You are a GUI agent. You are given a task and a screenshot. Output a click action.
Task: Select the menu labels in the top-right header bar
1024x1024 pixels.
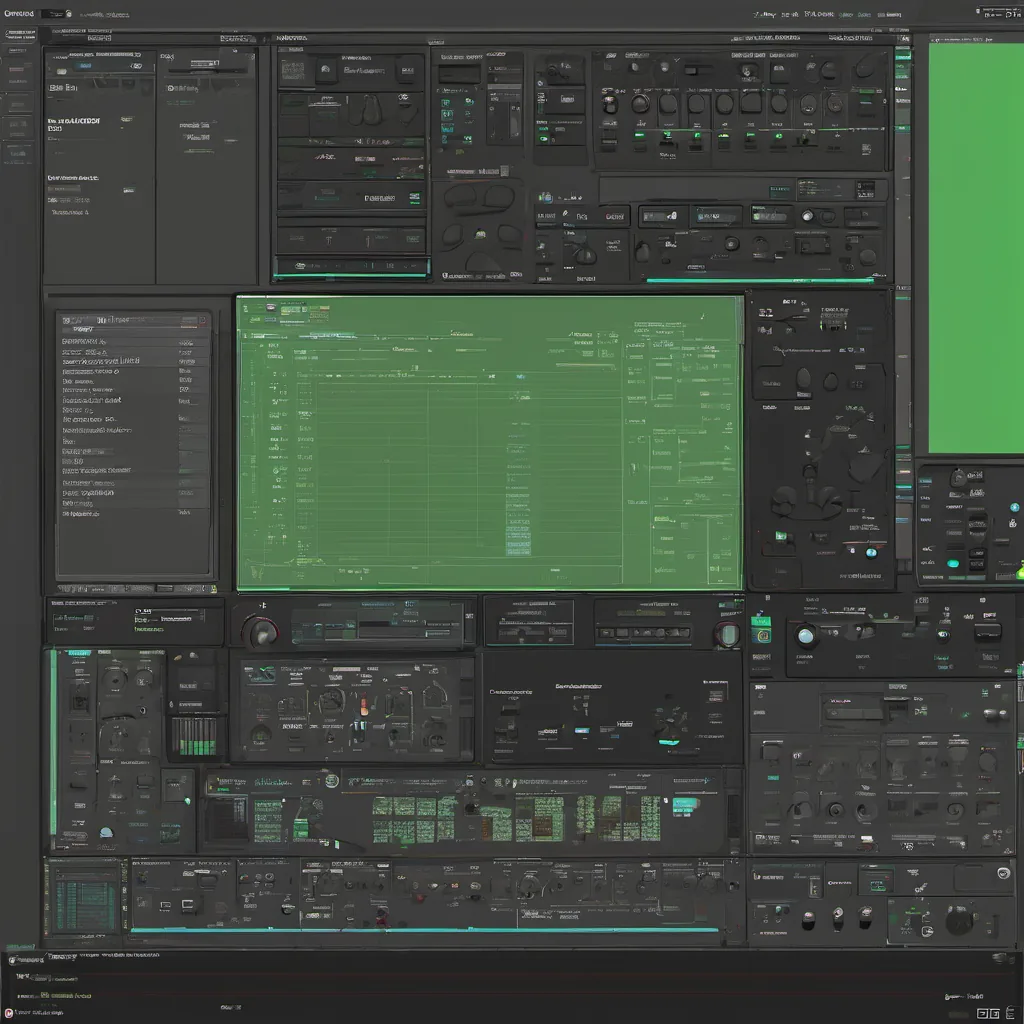pyautogui.click(x=810, y=15)
